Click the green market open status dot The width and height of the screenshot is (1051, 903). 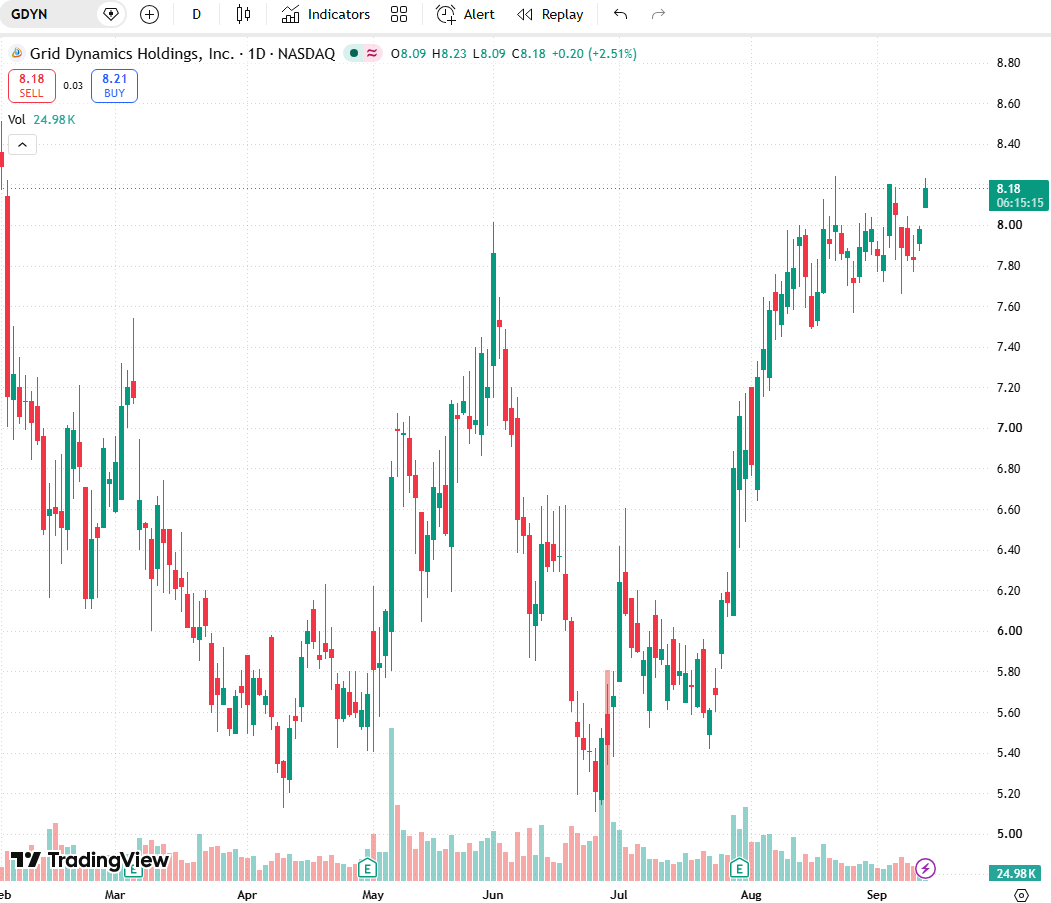354,53
